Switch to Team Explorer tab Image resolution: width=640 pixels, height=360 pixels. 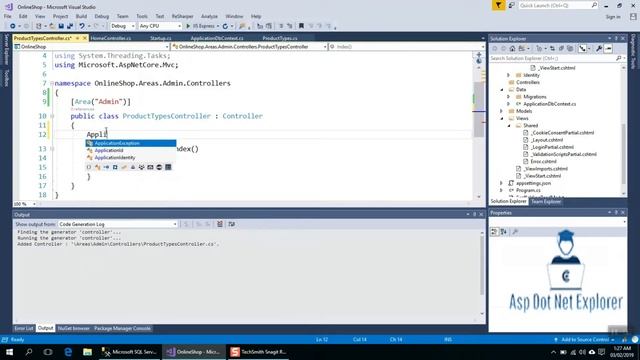tap(546, 202)
